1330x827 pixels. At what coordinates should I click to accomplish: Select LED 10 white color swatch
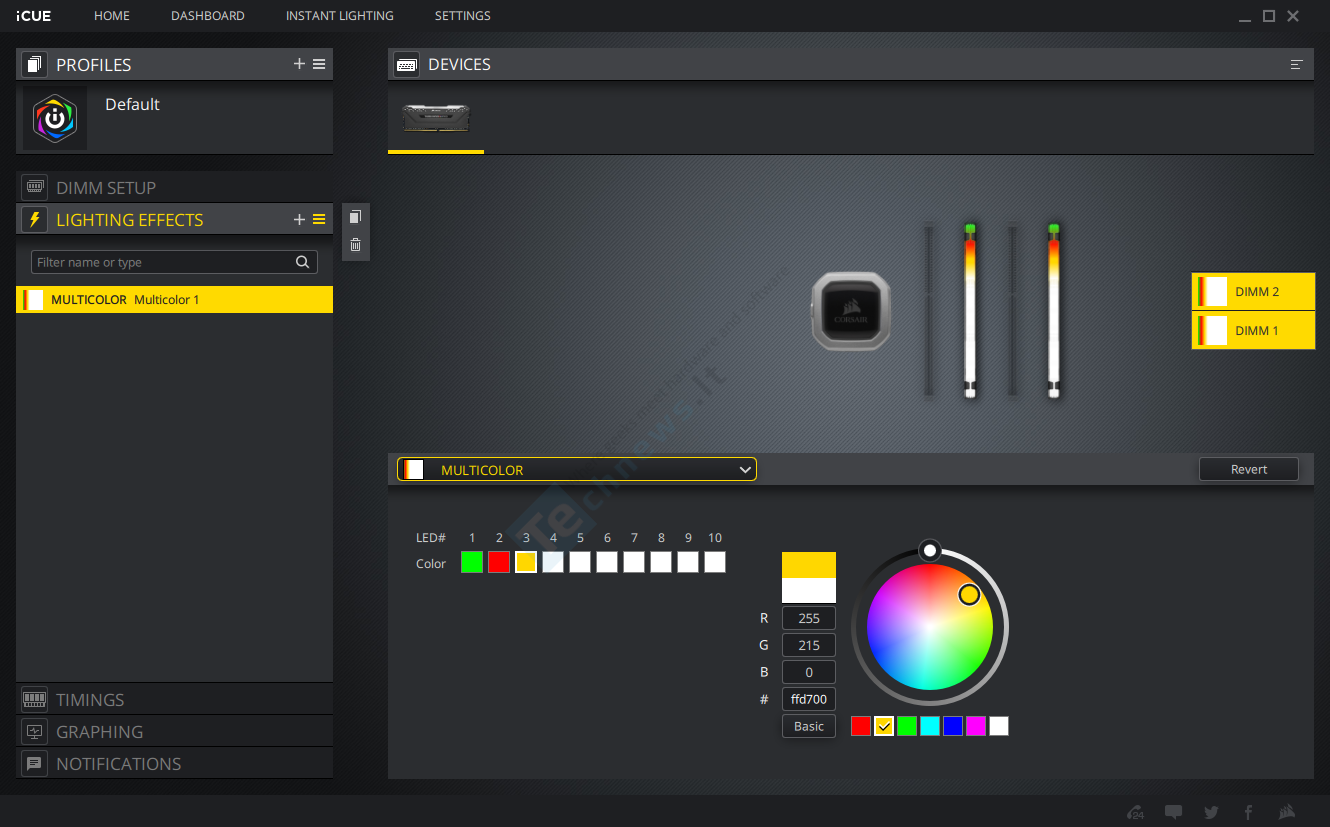click(x=715, y=562)
